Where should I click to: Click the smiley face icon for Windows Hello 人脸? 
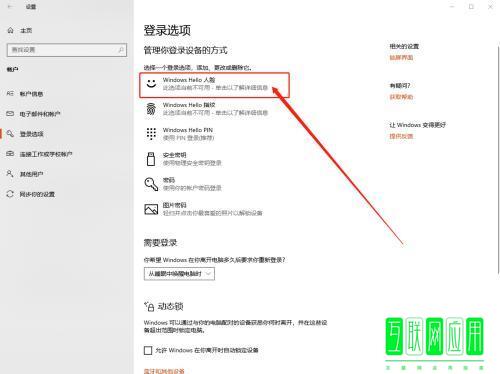coord(151,83)
